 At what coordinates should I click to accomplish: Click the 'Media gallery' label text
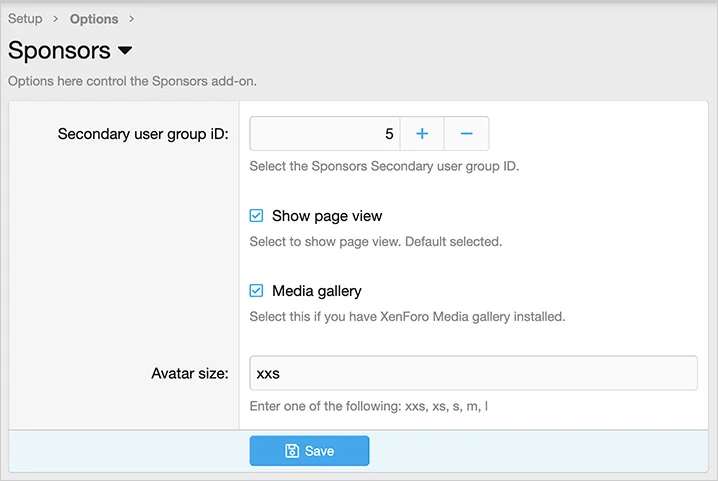317,291
